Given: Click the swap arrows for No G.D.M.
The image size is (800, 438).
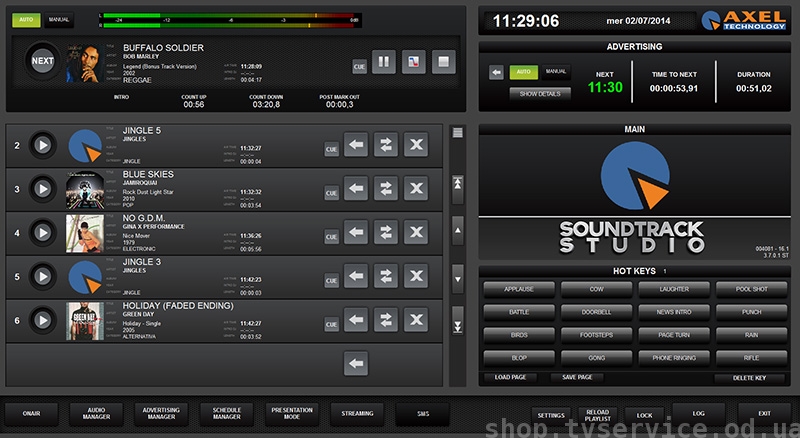Looking at the screenshot, I should [386, 233].
